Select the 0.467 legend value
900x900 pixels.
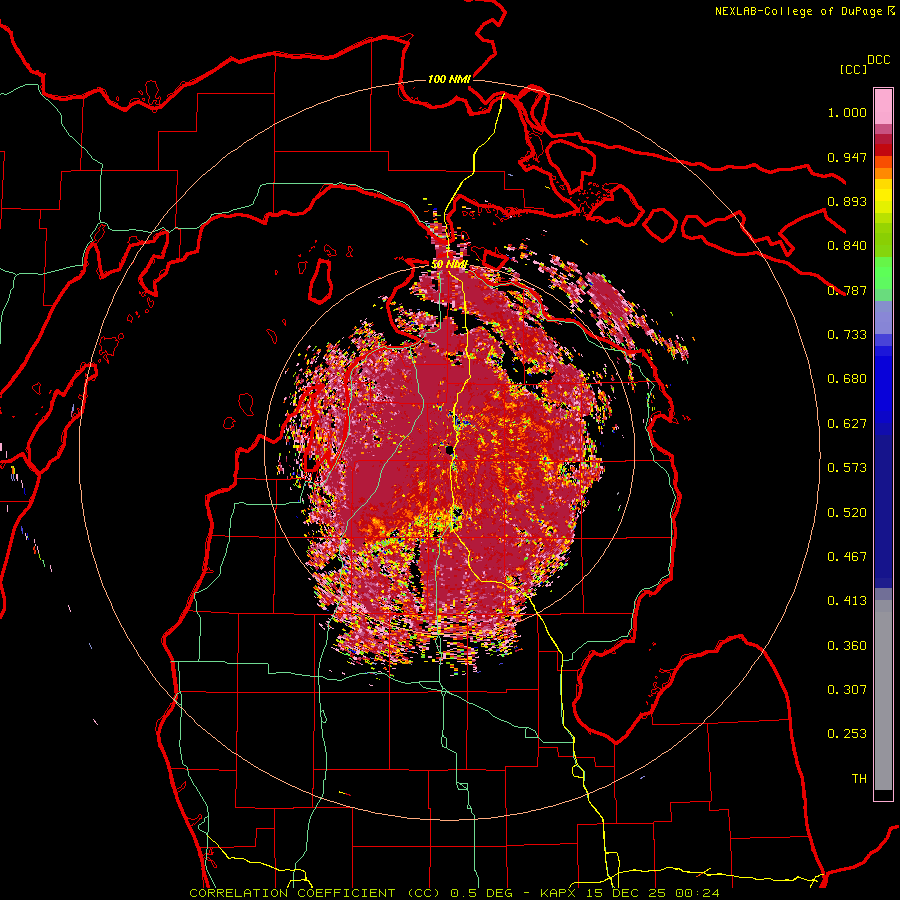click(847, 557)
